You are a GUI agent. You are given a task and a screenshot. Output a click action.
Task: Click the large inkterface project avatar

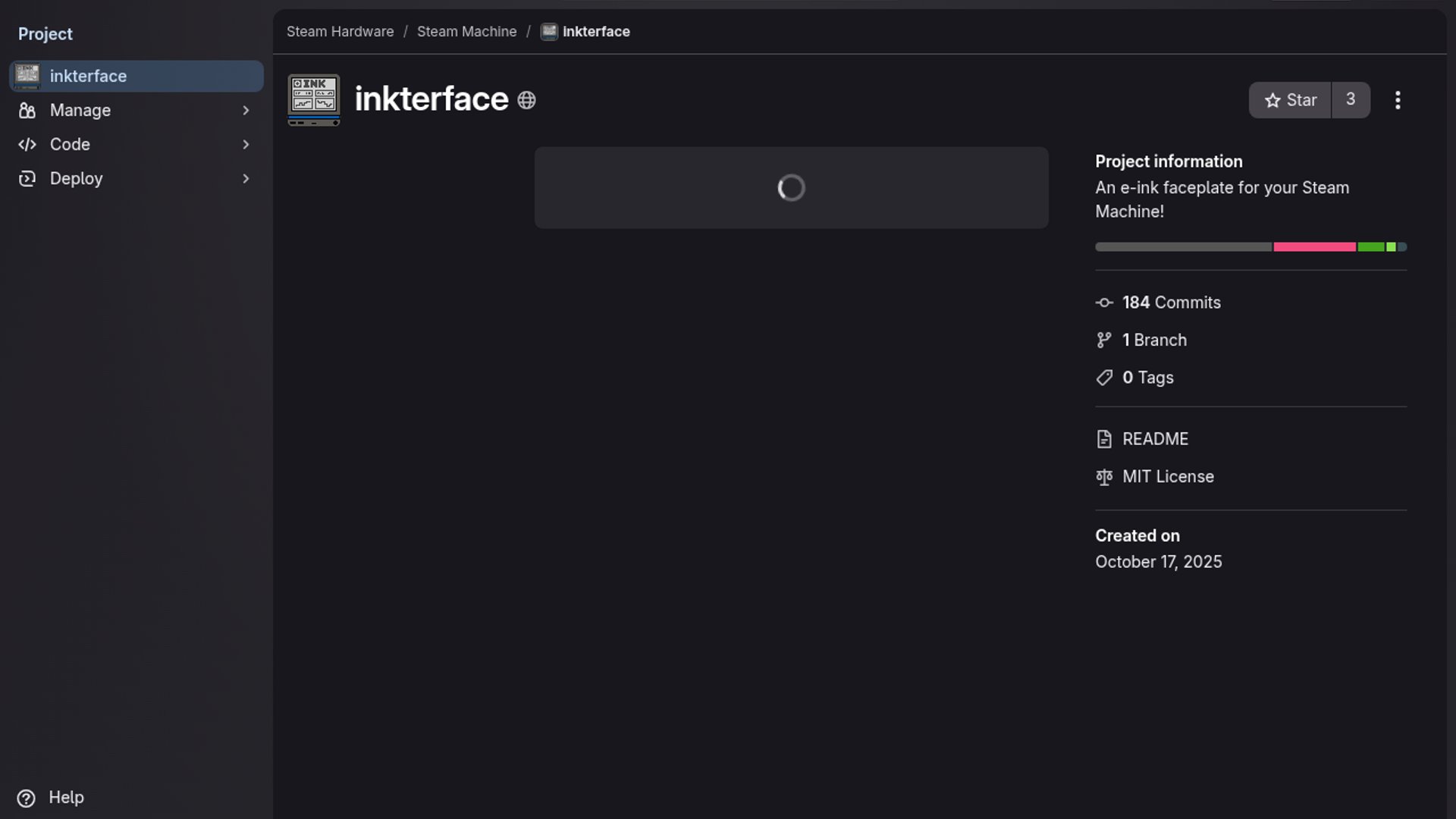(314, 100)
